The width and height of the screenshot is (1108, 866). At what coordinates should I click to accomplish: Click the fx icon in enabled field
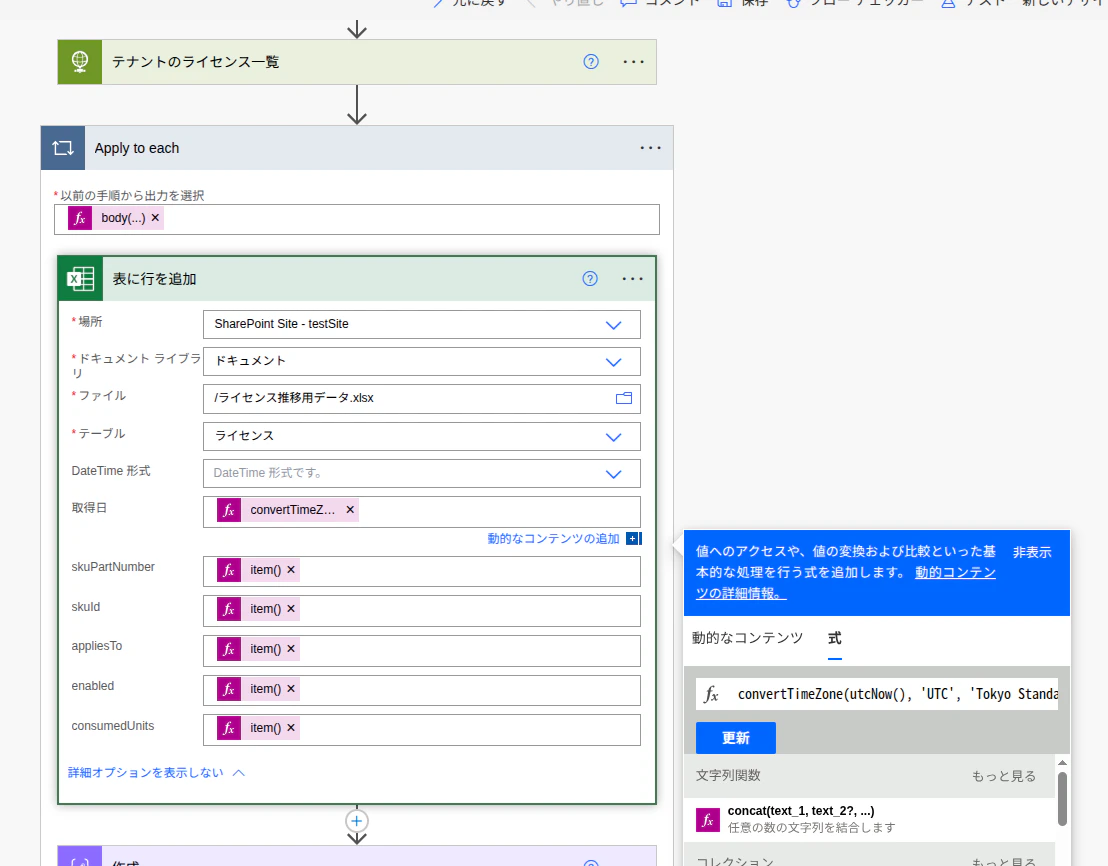point(229,689)
